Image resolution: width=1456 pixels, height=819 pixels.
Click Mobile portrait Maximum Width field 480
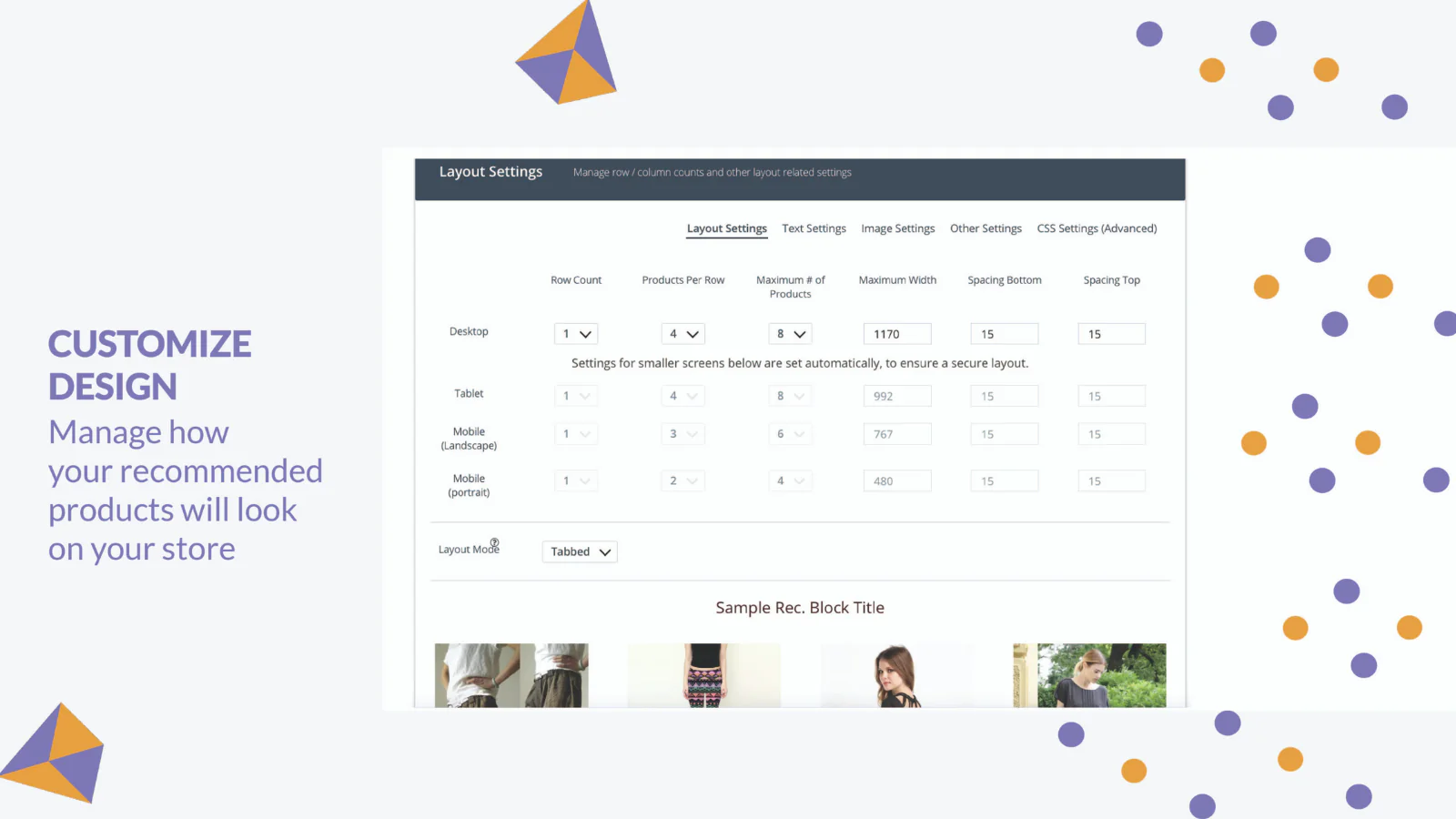tap(896, 480)
